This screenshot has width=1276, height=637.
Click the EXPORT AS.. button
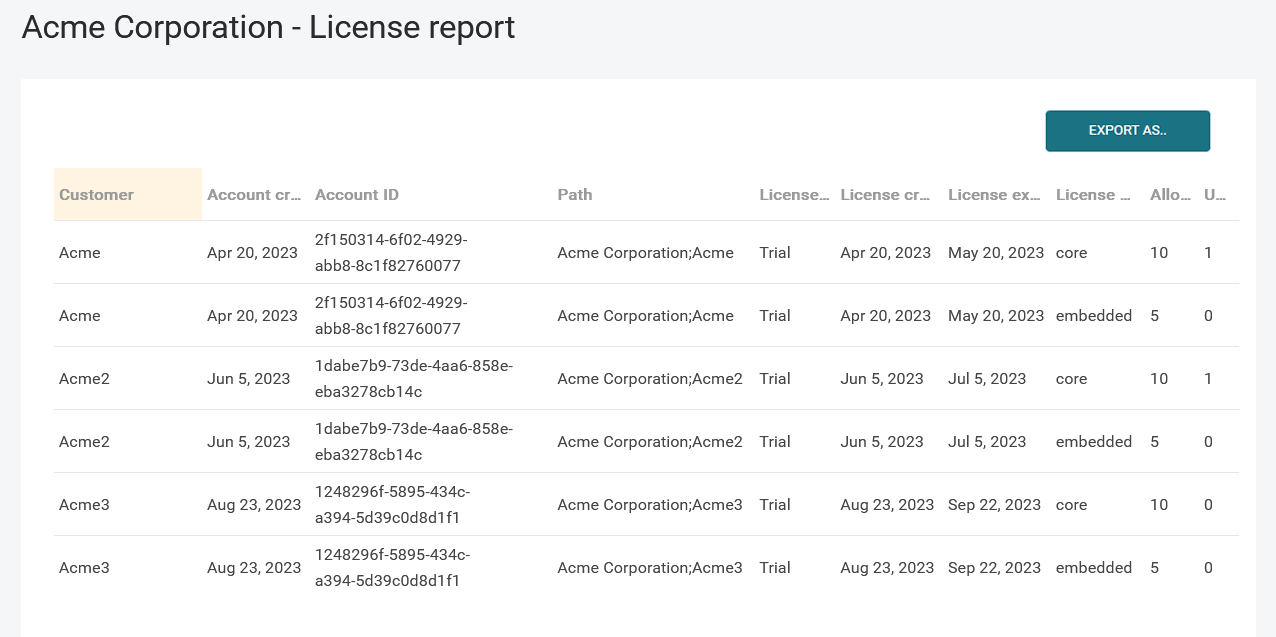(x=1127, y=131)
